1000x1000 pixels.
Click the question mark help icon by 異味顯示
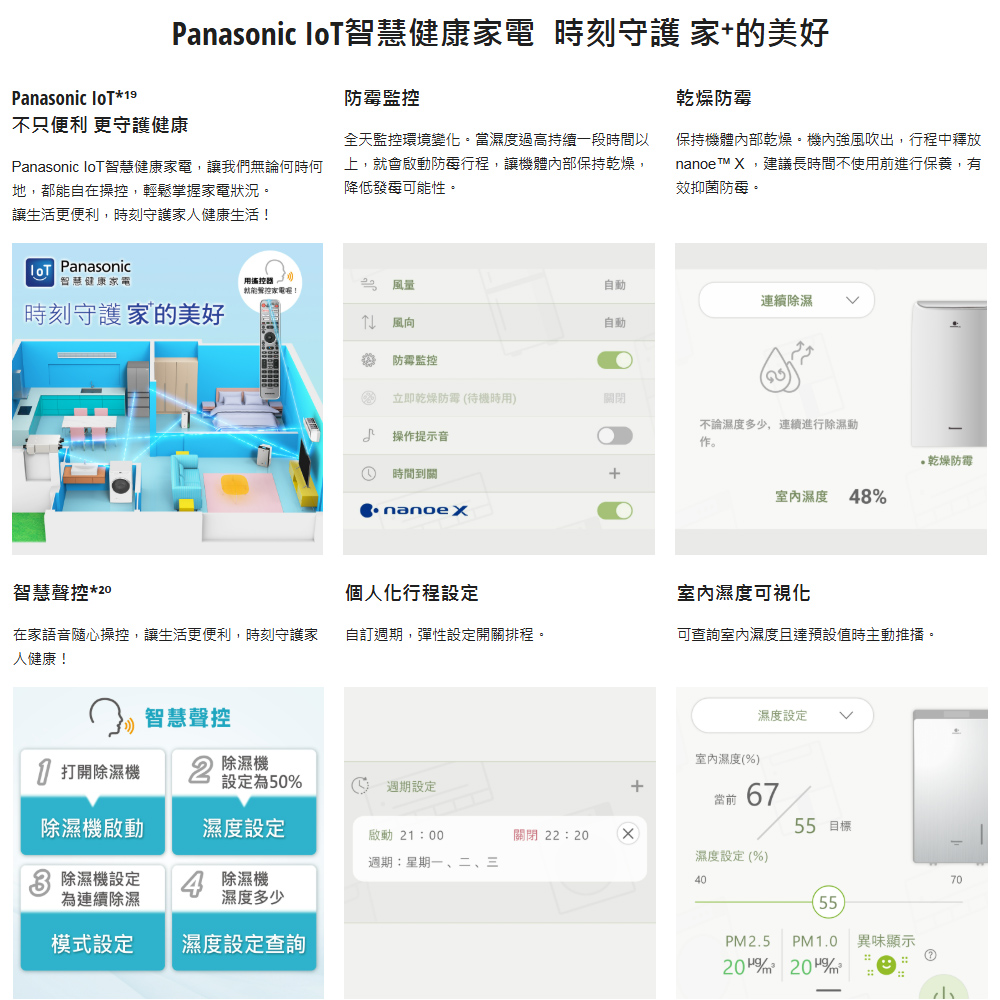(x=930, y=955)
